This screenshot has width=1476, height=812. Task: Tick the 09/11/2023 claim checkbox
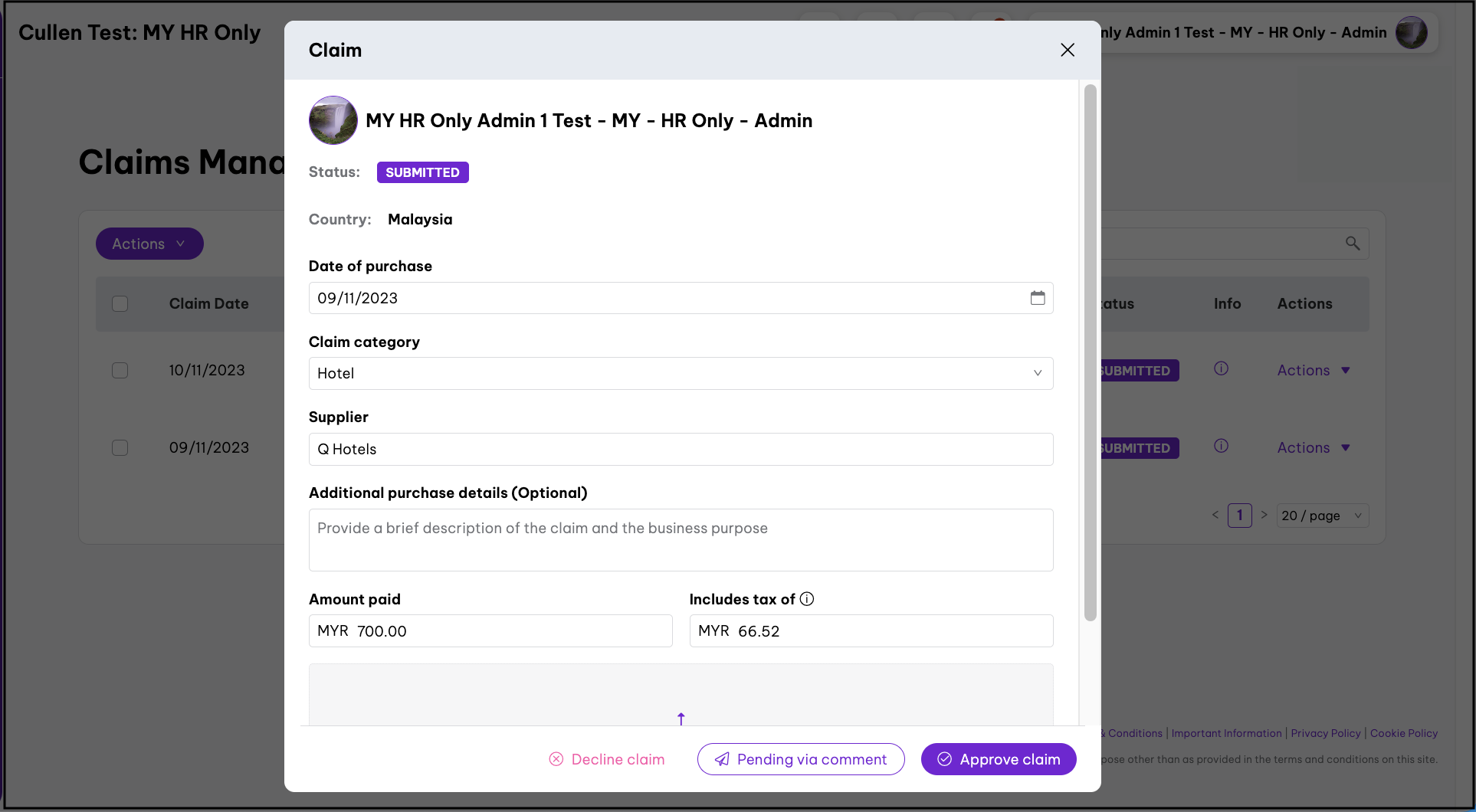120,448
